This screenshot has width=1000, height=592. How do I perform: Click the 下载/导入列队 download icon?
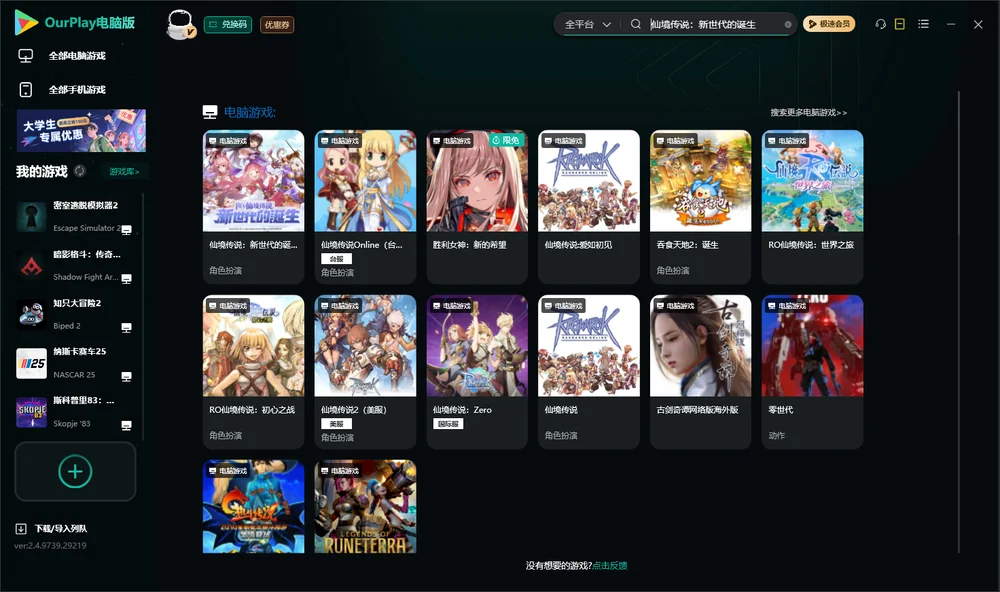(x=21, y=529)
